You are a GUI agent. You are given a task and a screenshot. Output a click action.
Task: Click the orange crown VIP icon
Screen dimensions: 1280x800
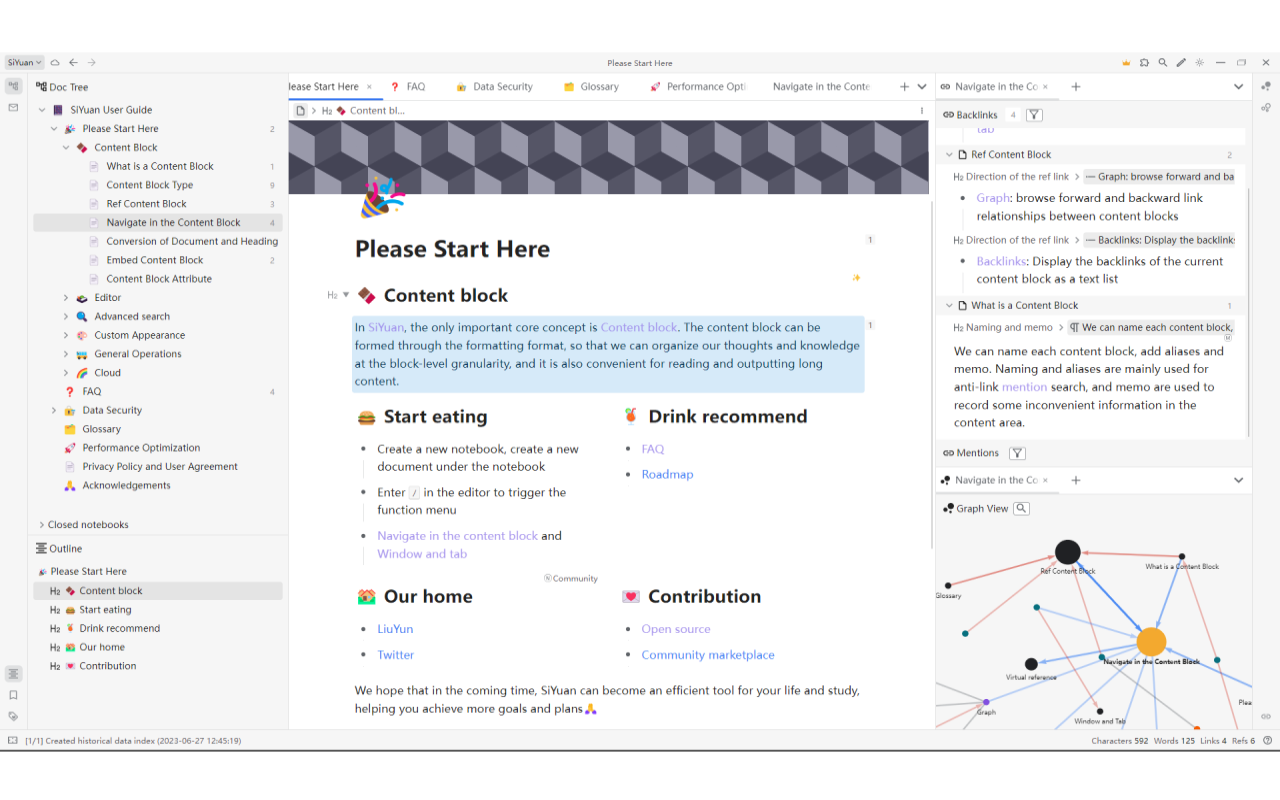pyautogui.click(x=1126, y=62)
